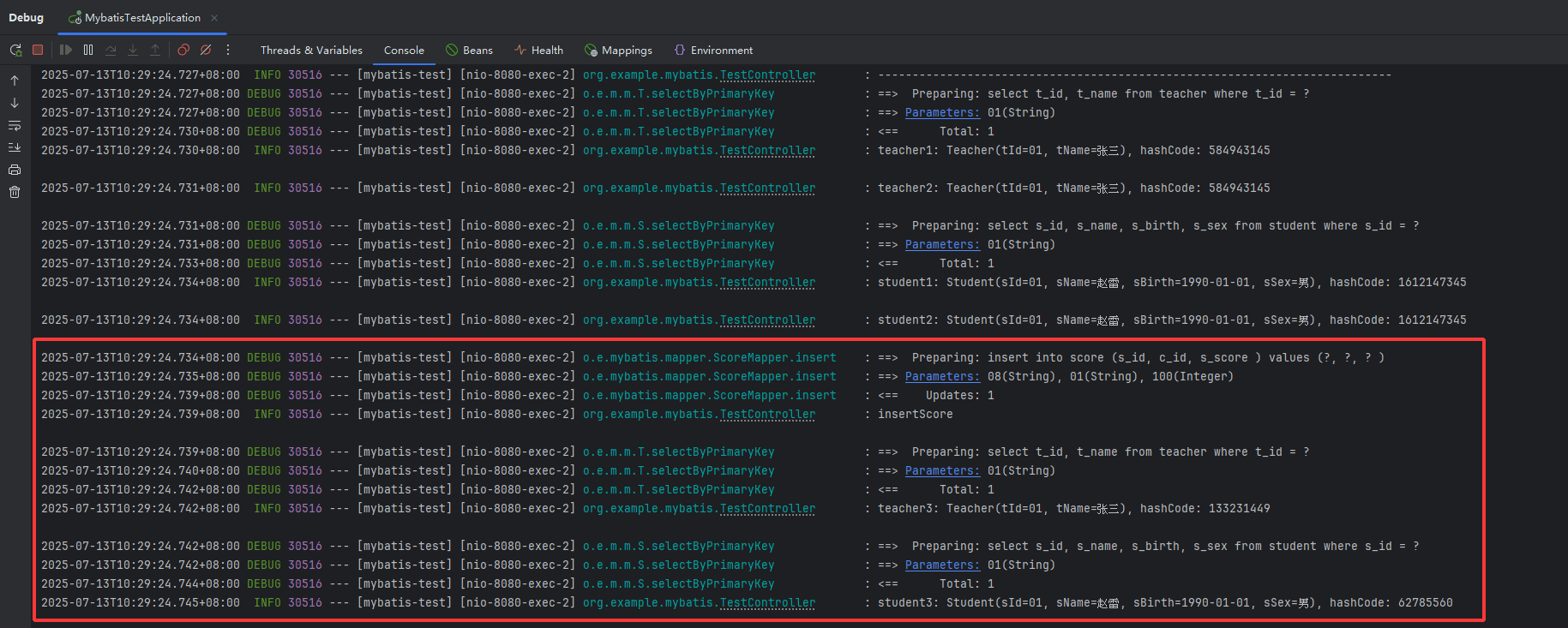
Task: Jump down the stack trace with the down arrow
Action: (x=15, y=103)
